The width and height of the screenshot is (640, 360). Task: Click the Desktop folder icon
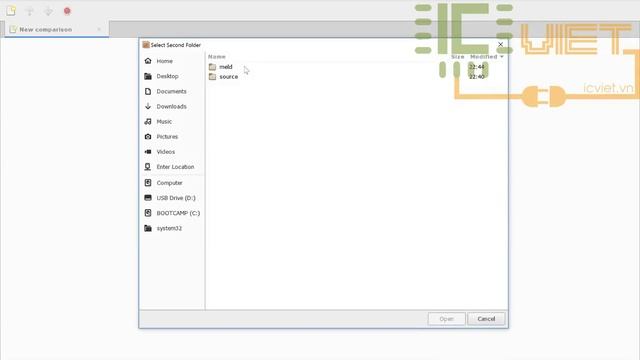[148, 76]
